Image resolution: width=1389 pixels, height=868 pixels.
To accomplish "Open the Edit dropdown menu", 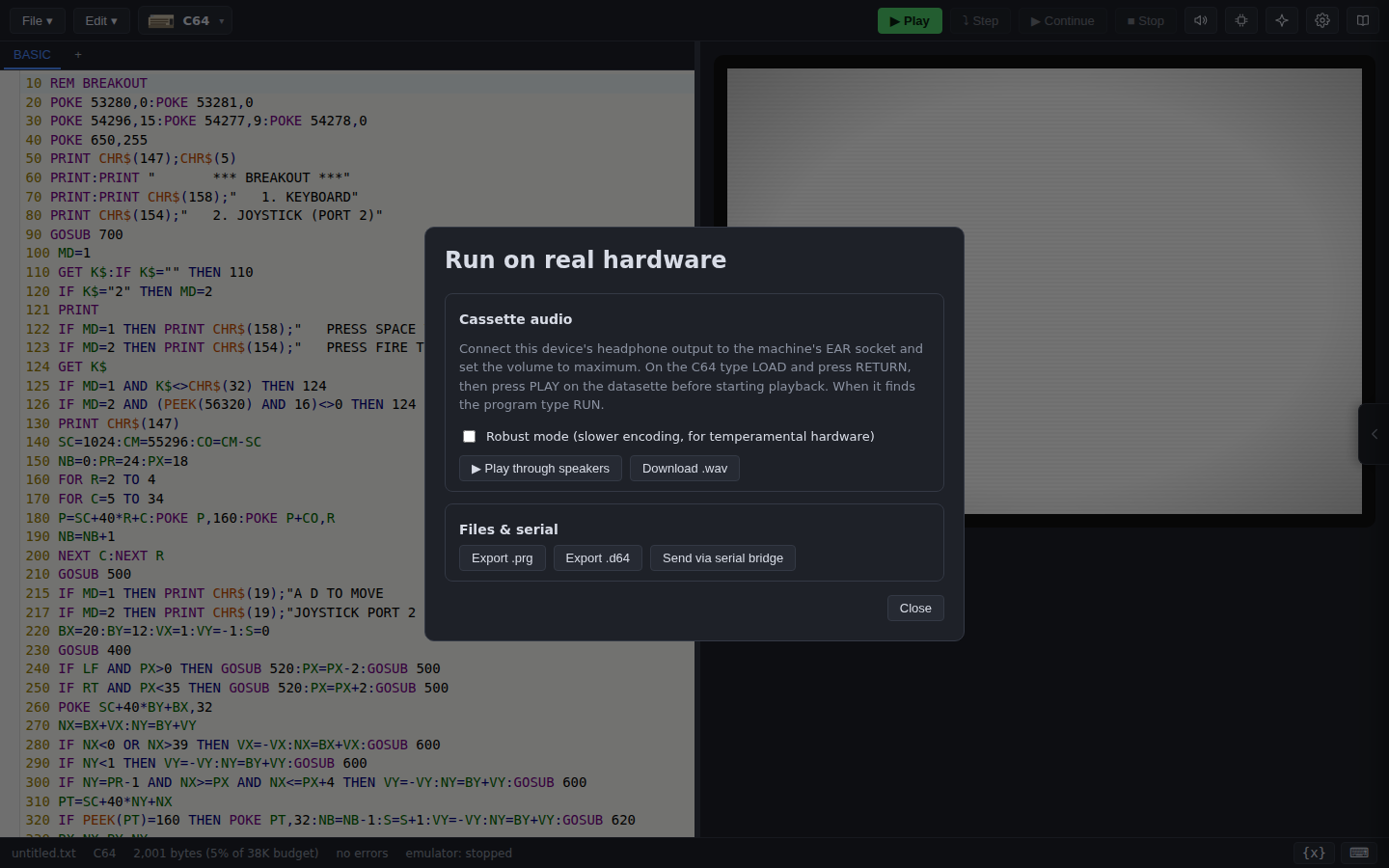I will (x=101, y=20).
